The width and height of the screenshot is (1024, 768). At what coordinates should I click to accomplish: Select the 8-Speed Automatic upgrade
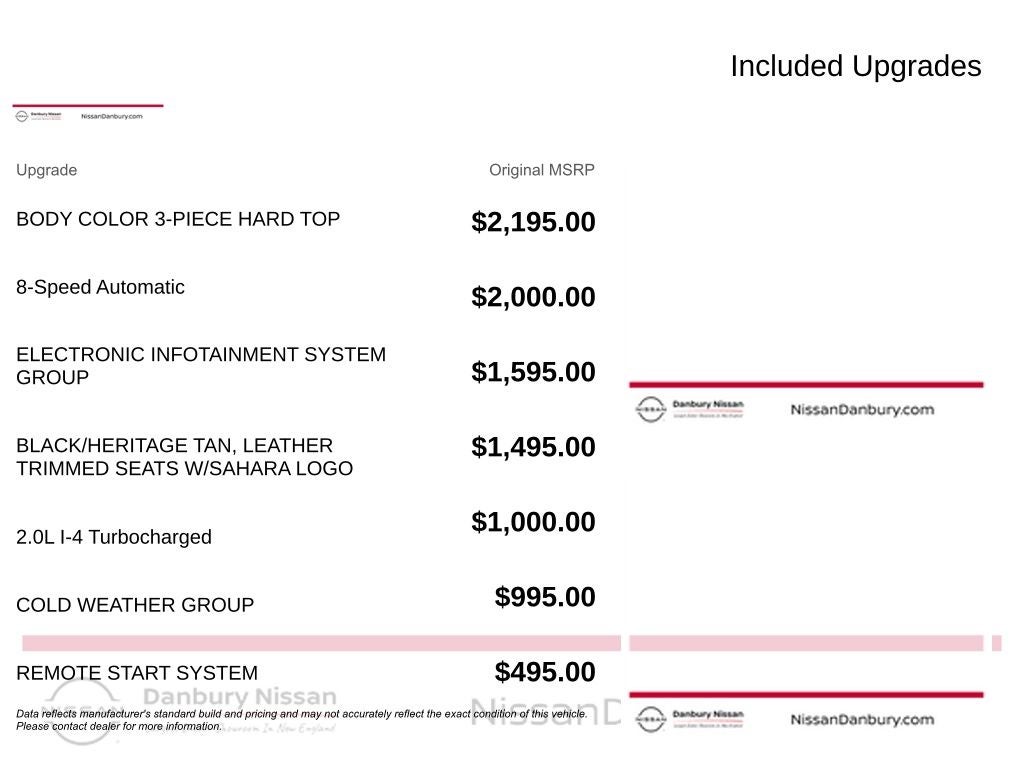pos(100,287)
